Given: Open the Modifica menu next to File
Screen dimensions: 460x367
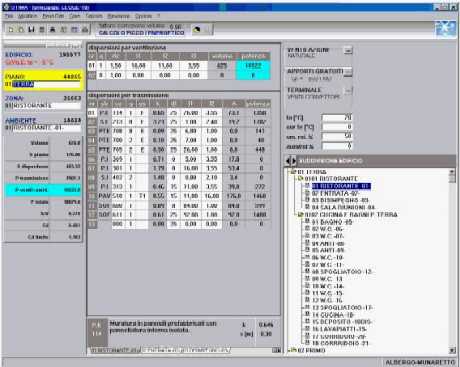Looking at the screenshot, I should coord(27,16).
